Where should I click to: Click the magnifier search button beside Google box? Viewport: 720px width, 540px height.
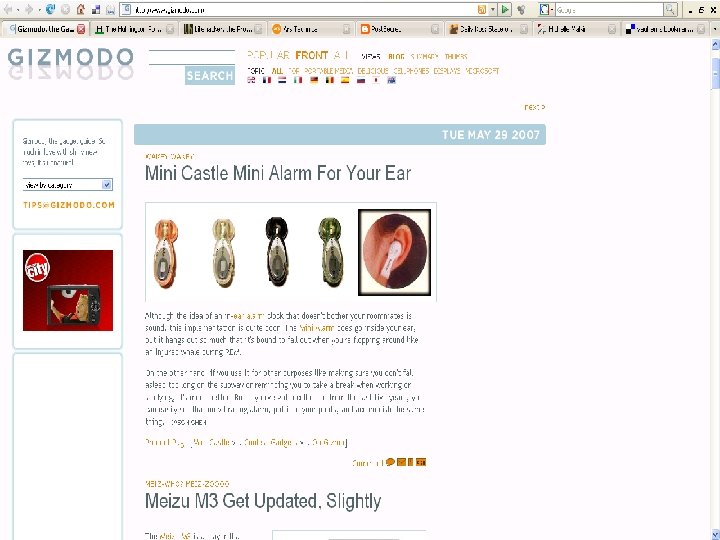tap(670, 9)
